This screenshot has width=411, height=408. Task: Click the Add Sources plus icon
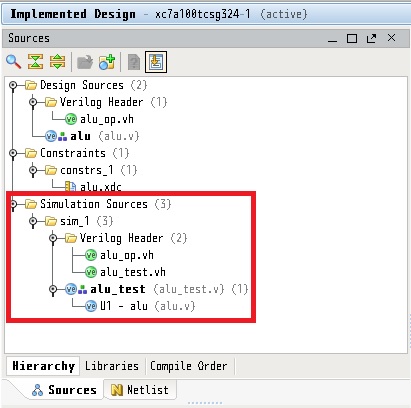[x=107, y=62]
